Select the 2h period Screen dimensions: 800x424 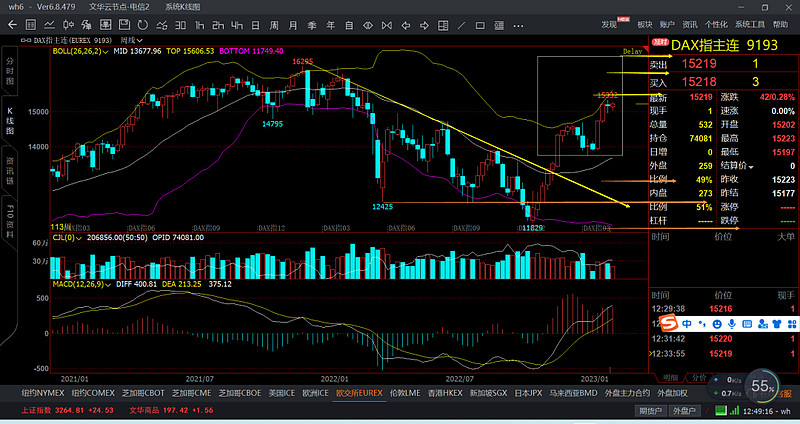point(218,25)
